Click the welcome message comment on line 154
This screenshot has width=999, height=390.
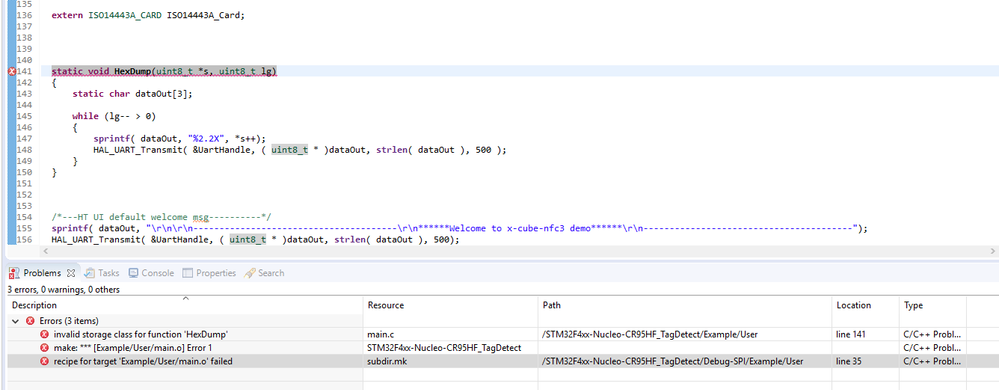click(x=161, y=217)
